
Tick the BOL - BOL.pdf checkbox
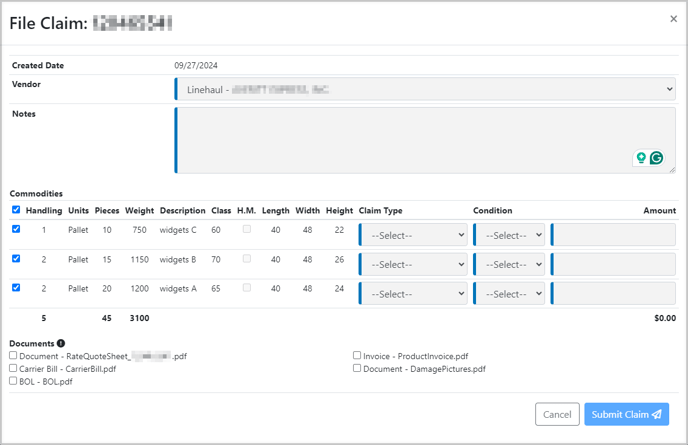coord(14,381)
